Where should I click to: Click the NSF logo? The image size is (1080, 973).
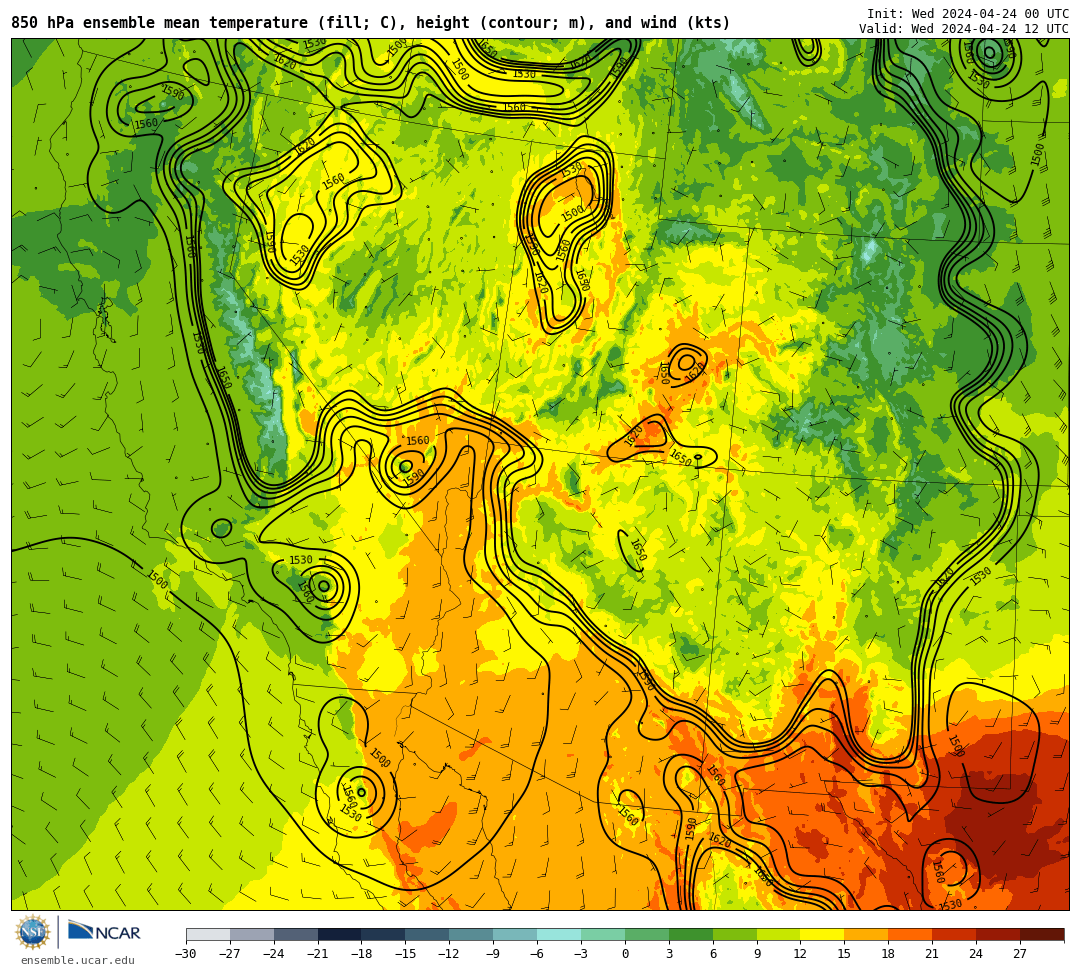[x=32, y=932]
